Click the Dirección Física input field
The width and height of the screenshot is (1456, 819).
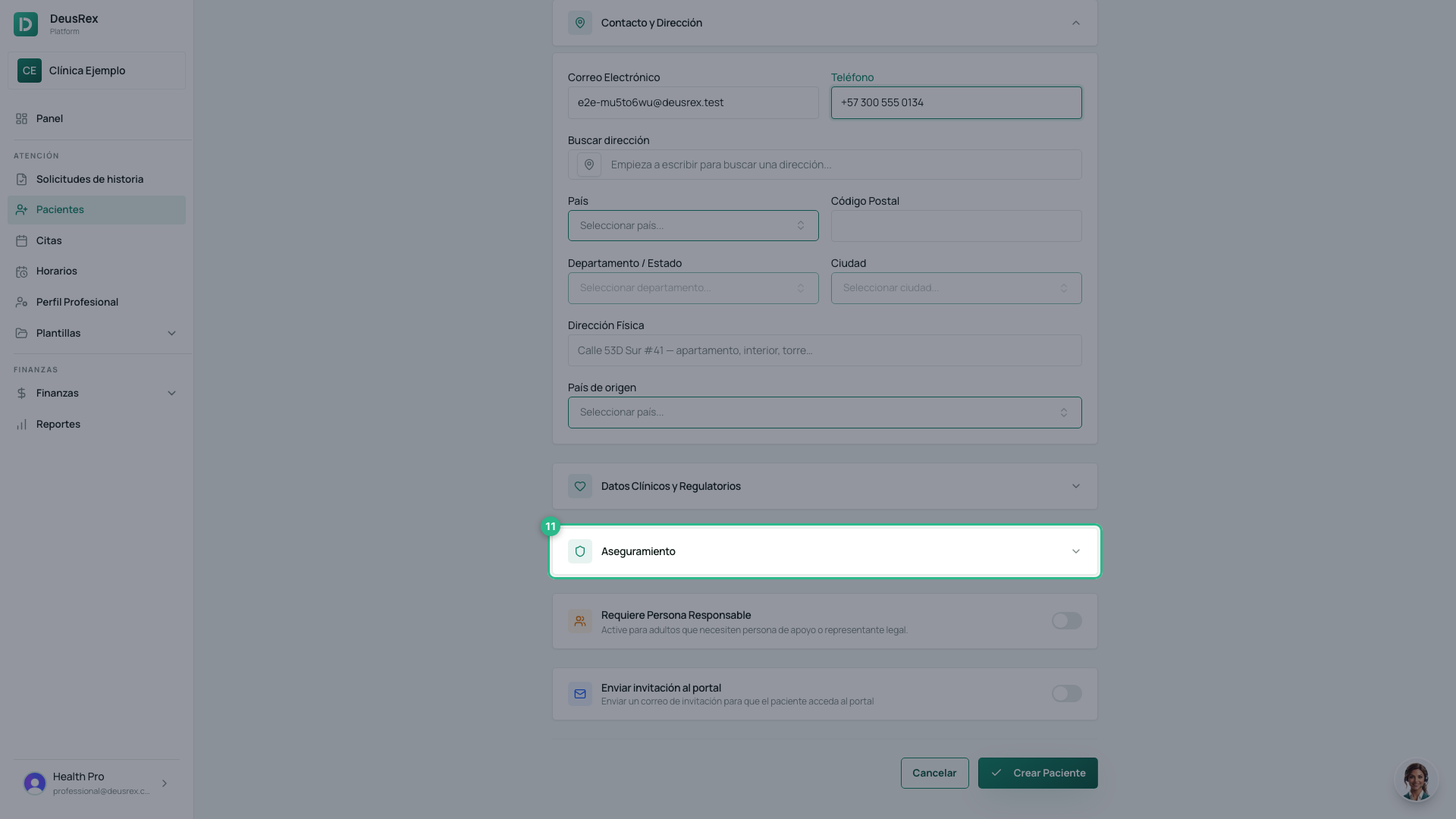tap(825, 350)
